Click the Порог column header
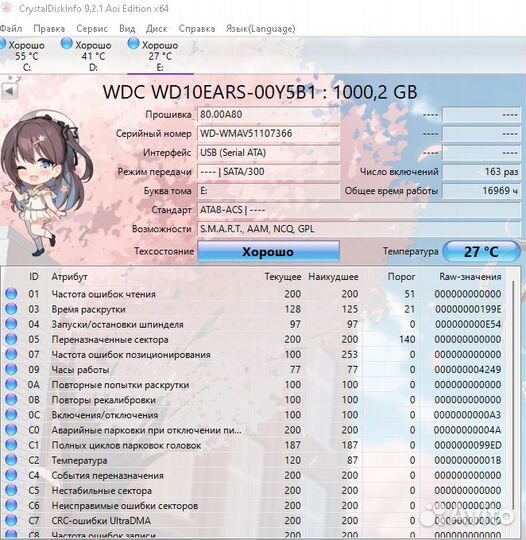 point(401,277)
